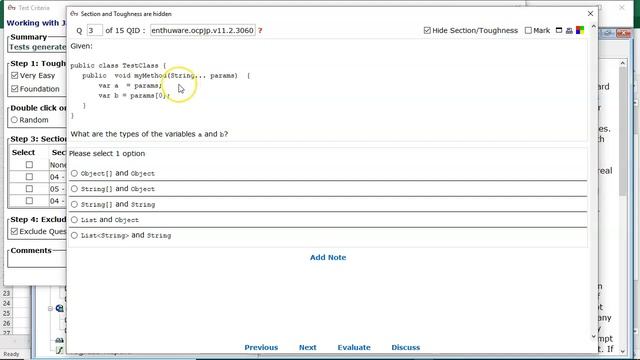This screenshot has width=640, height=360.
Task: Click the app icon in the dialog title bar
Action: (74, 13)
